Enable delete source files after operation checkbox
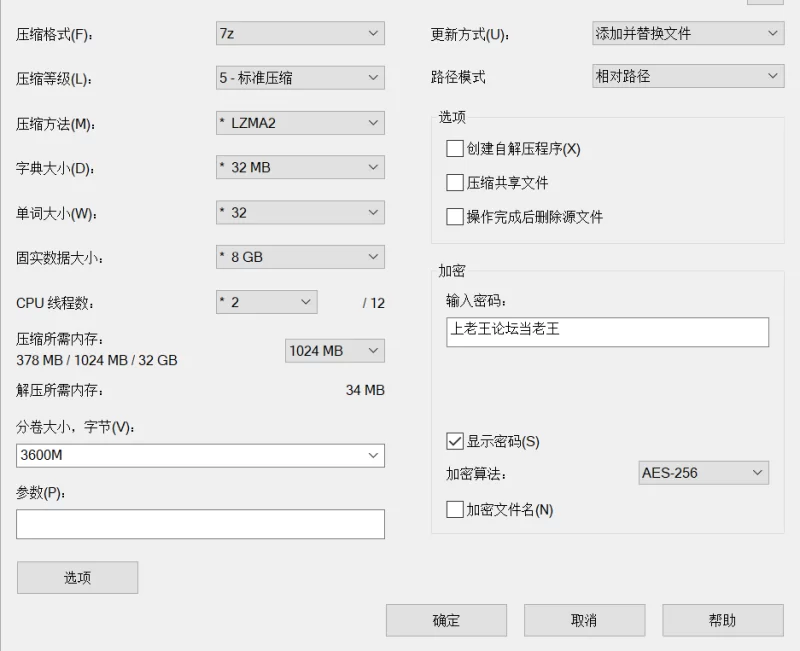 coord(455,217)
